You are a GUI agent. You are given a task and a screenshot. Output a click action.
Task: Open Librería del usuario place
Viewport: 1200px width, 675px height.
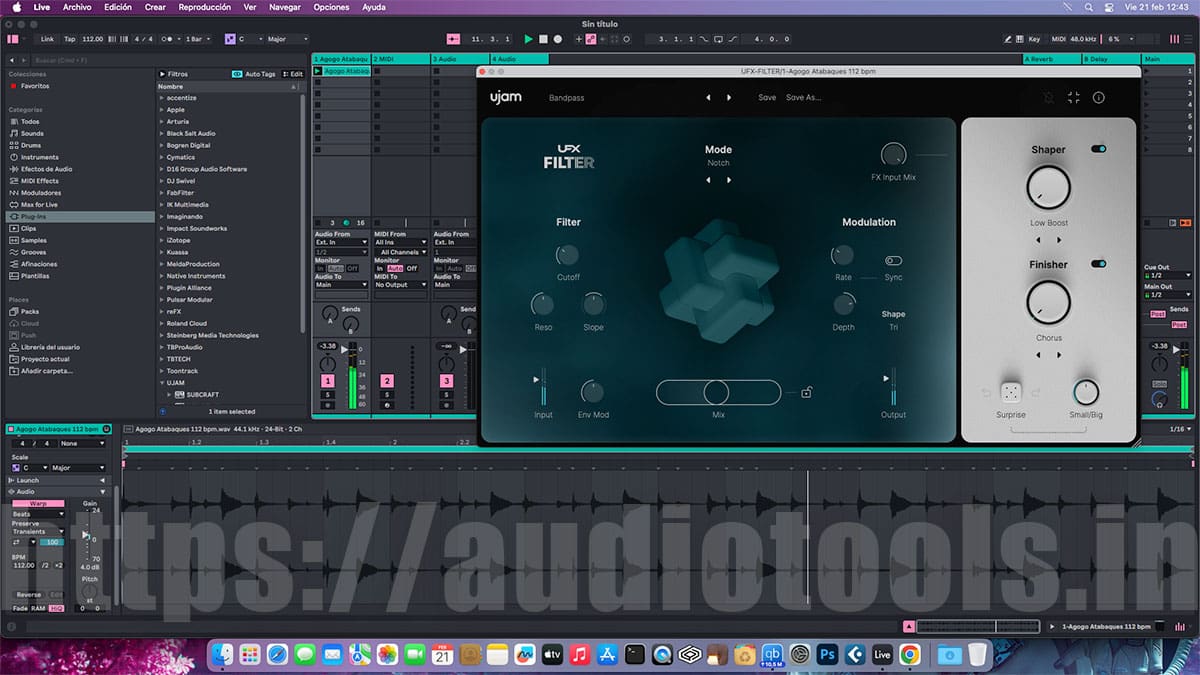coord(50,347)
